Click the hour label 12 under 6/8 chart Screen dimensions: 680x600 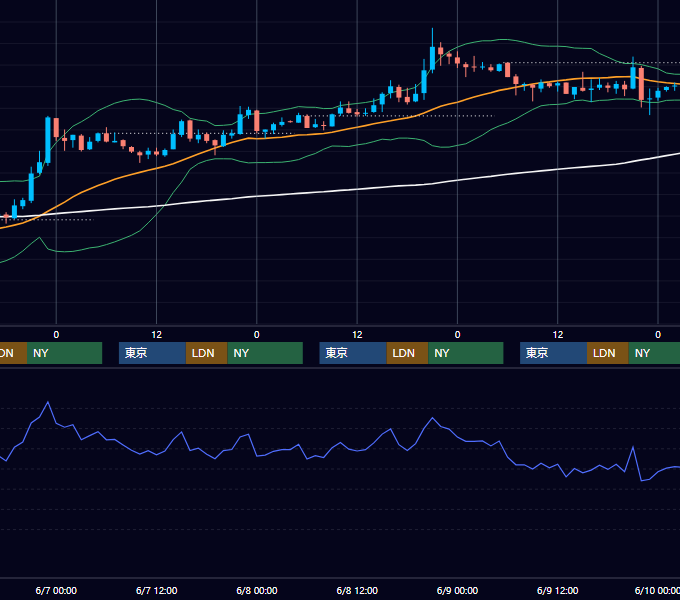point(357,335)
